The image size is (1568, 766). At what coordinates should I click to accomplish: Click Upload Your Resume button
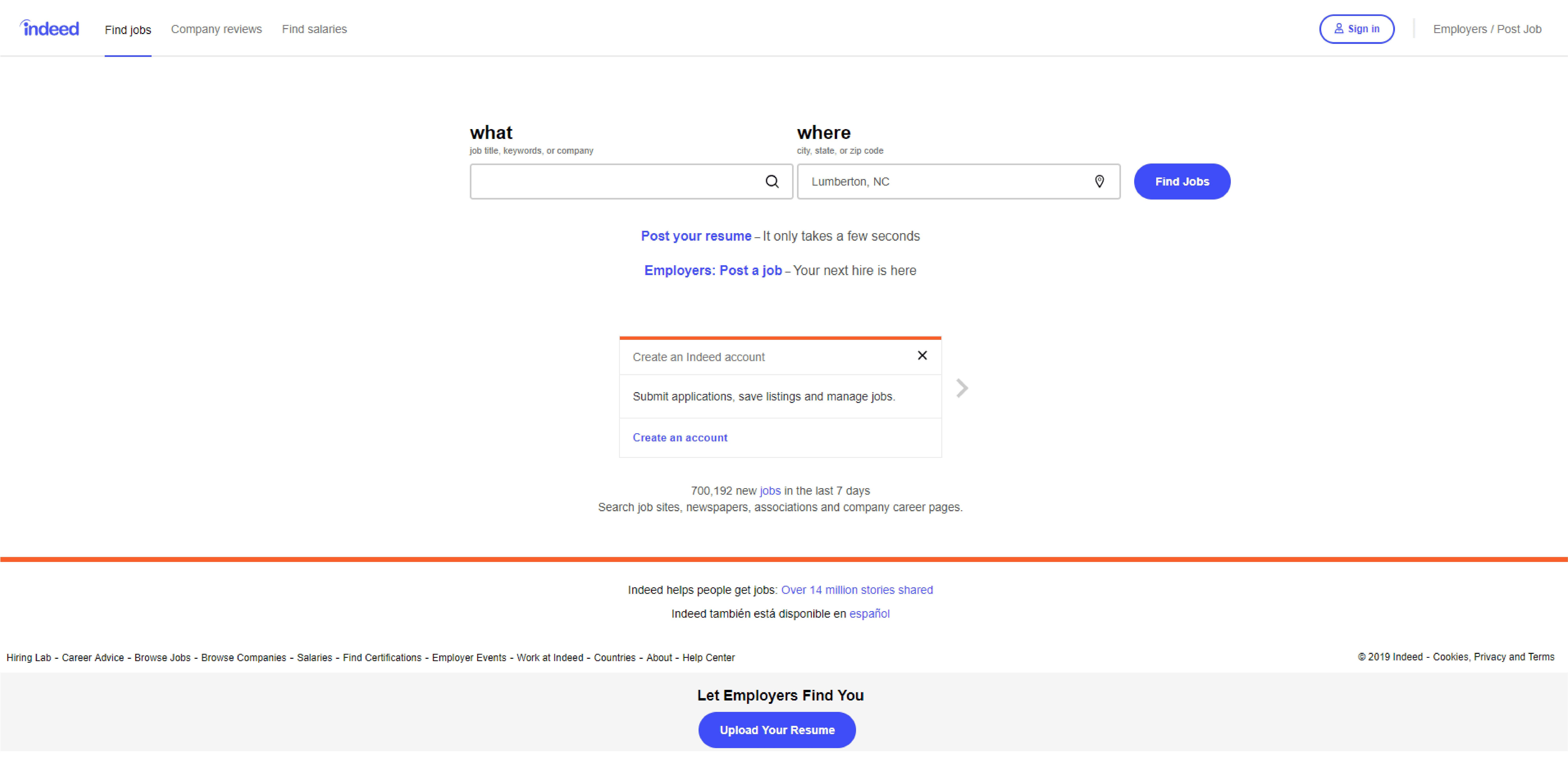point(777,730)
